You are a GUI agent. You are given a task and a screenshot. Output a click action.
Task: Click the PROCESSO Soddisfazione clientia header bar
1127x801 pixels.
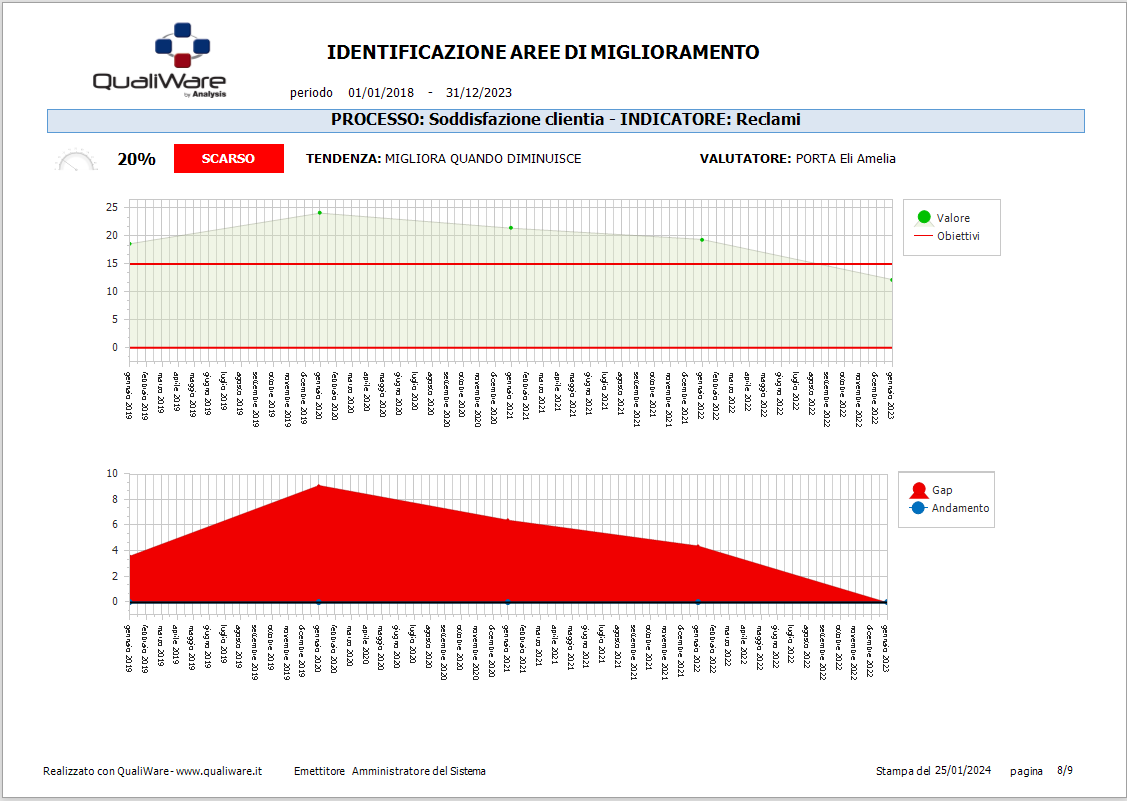point(565,120)
